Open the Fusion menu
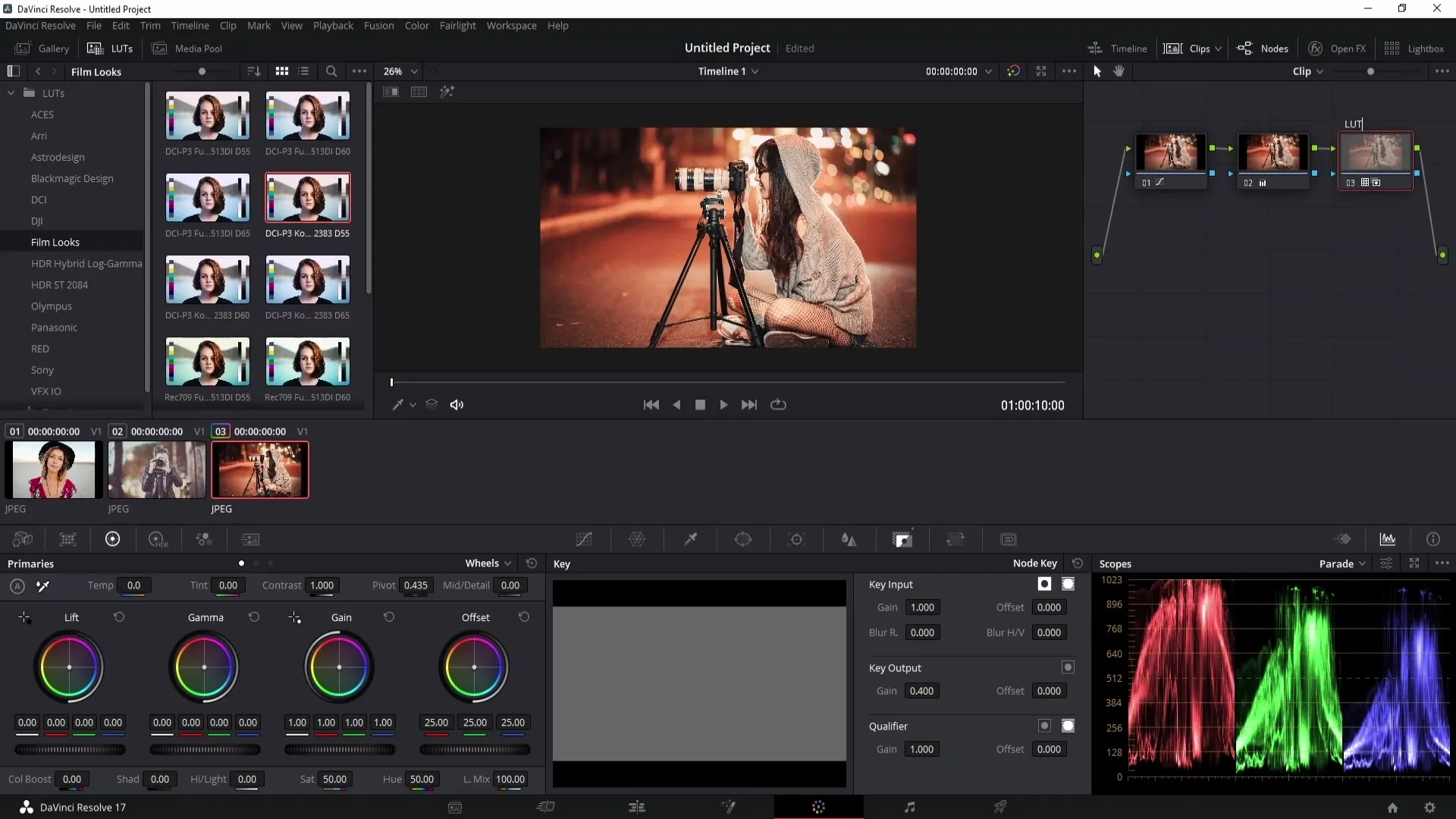This screenshot has height=819, width=1456. coord(378,26)
